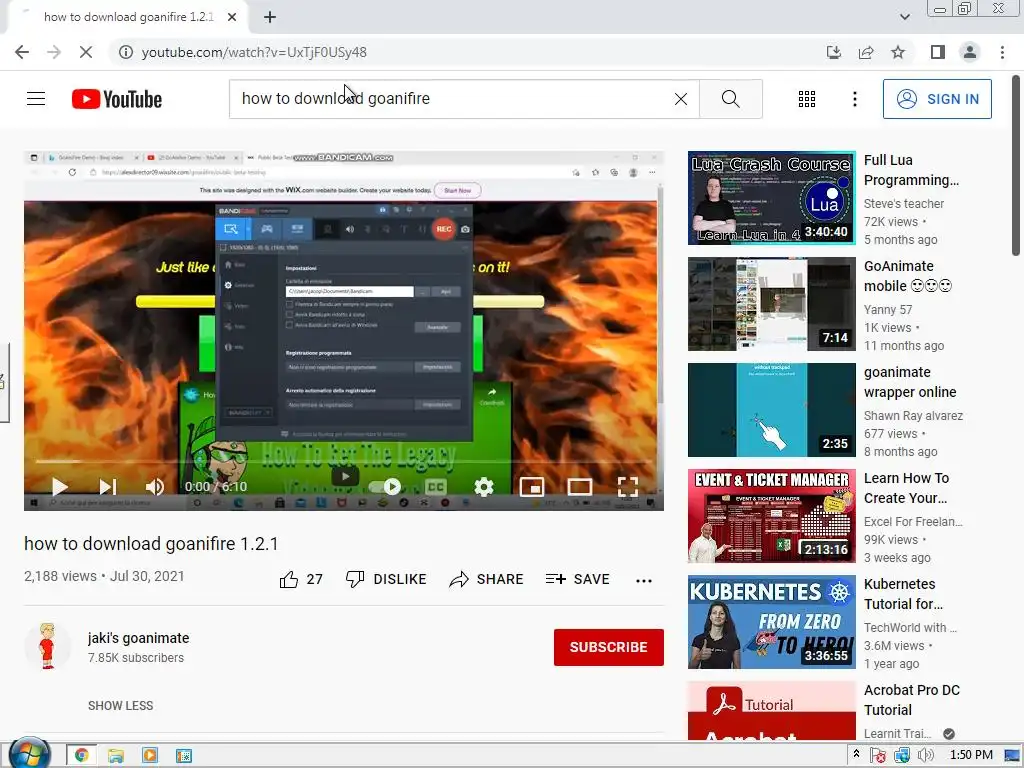Mute the video volume
This screenshot has width=1024, height=768.
tap(155, 487)
